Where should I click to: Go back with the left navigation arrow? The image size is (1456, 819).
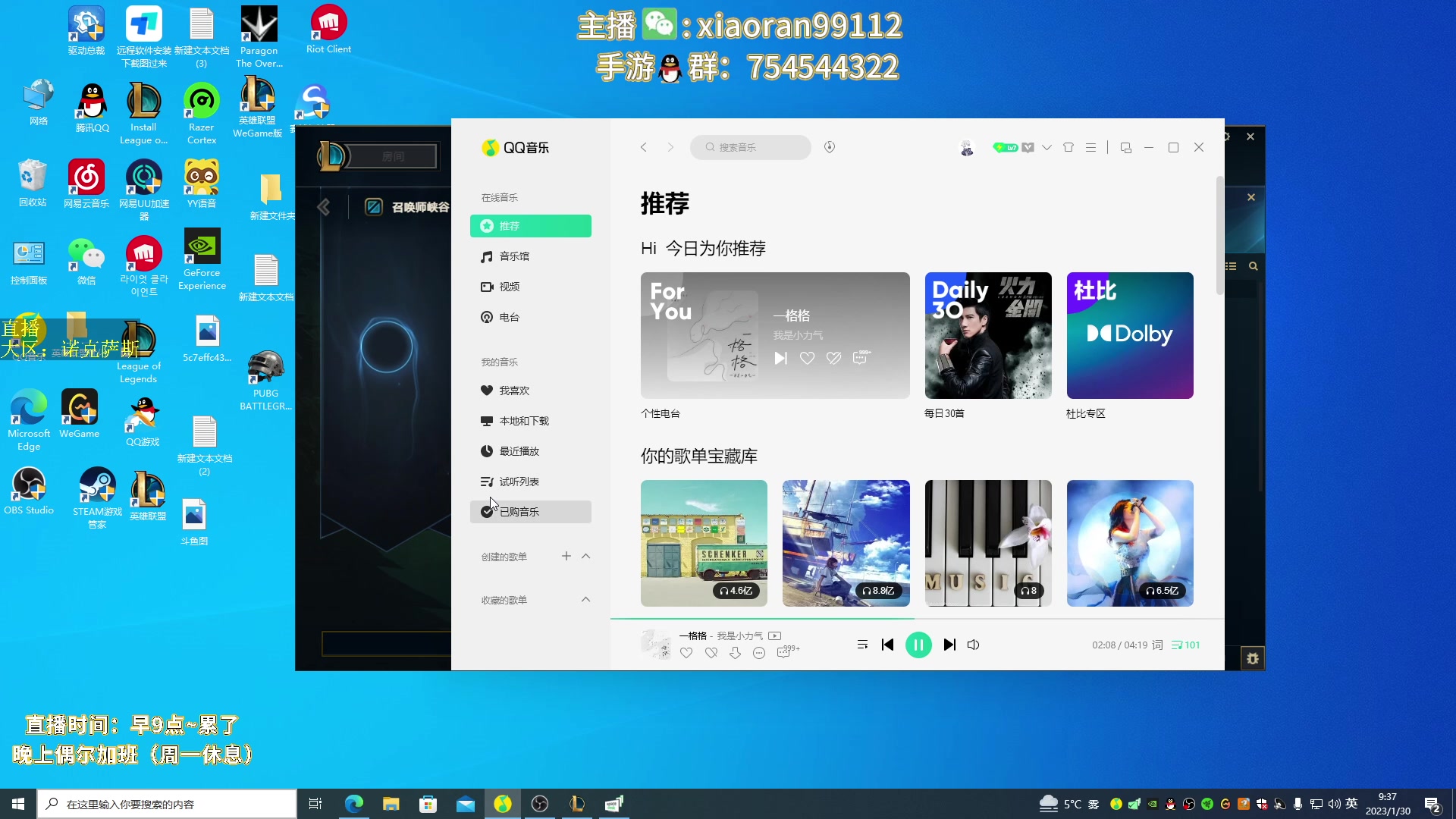644,147
